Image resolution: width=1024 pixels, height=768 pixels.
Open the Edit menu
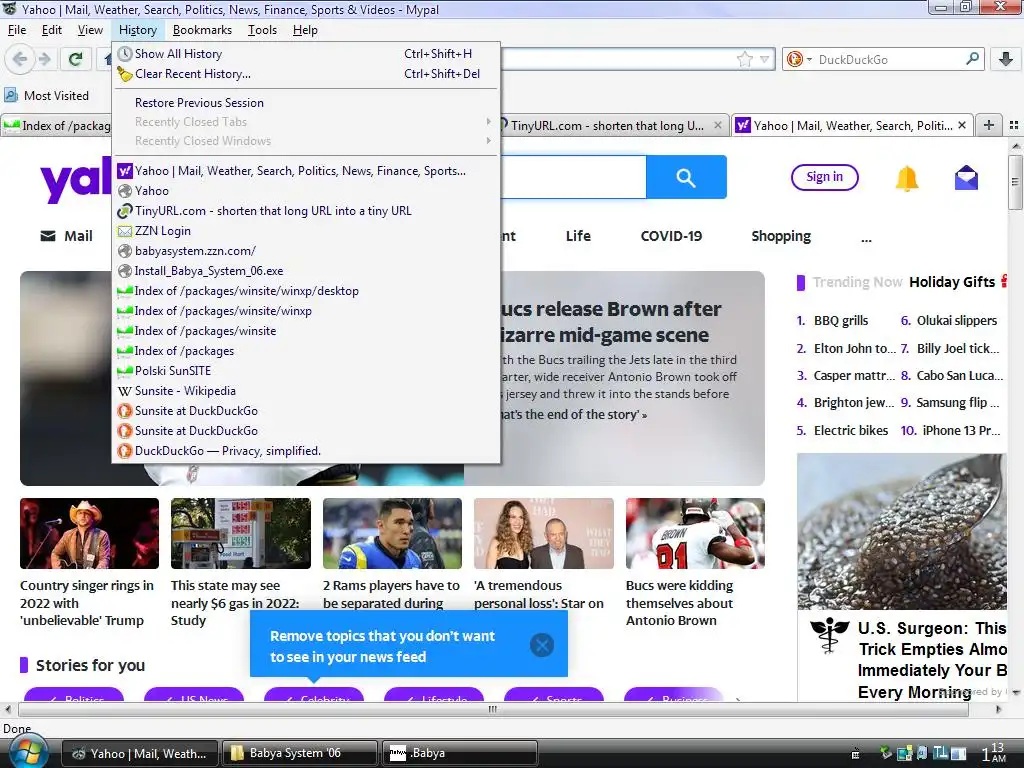point(52,30)
